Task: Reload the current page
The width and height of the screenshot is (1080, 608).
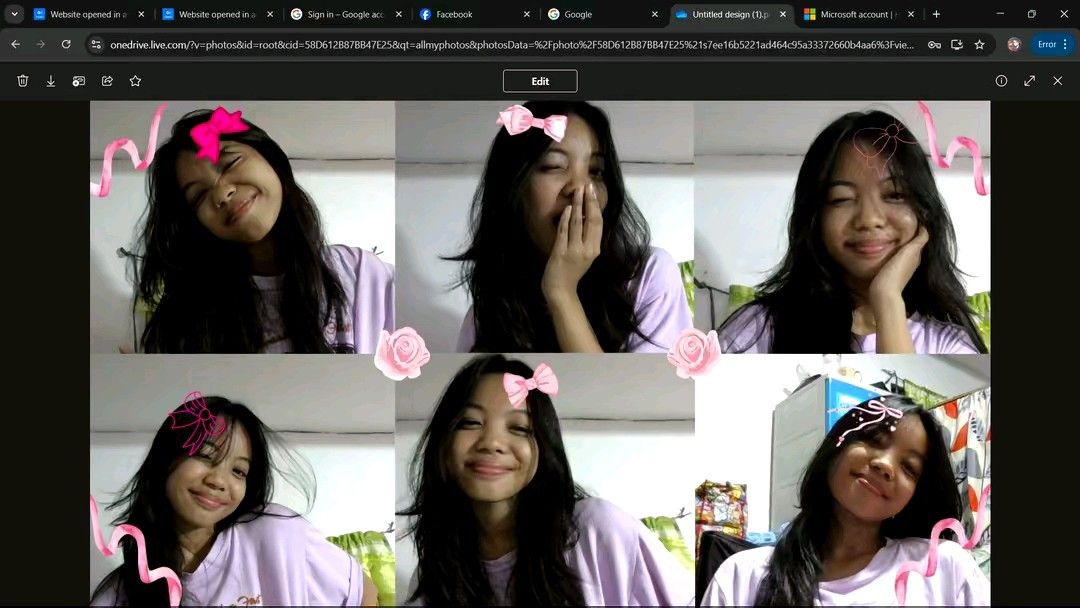Action: coord(66,45)
